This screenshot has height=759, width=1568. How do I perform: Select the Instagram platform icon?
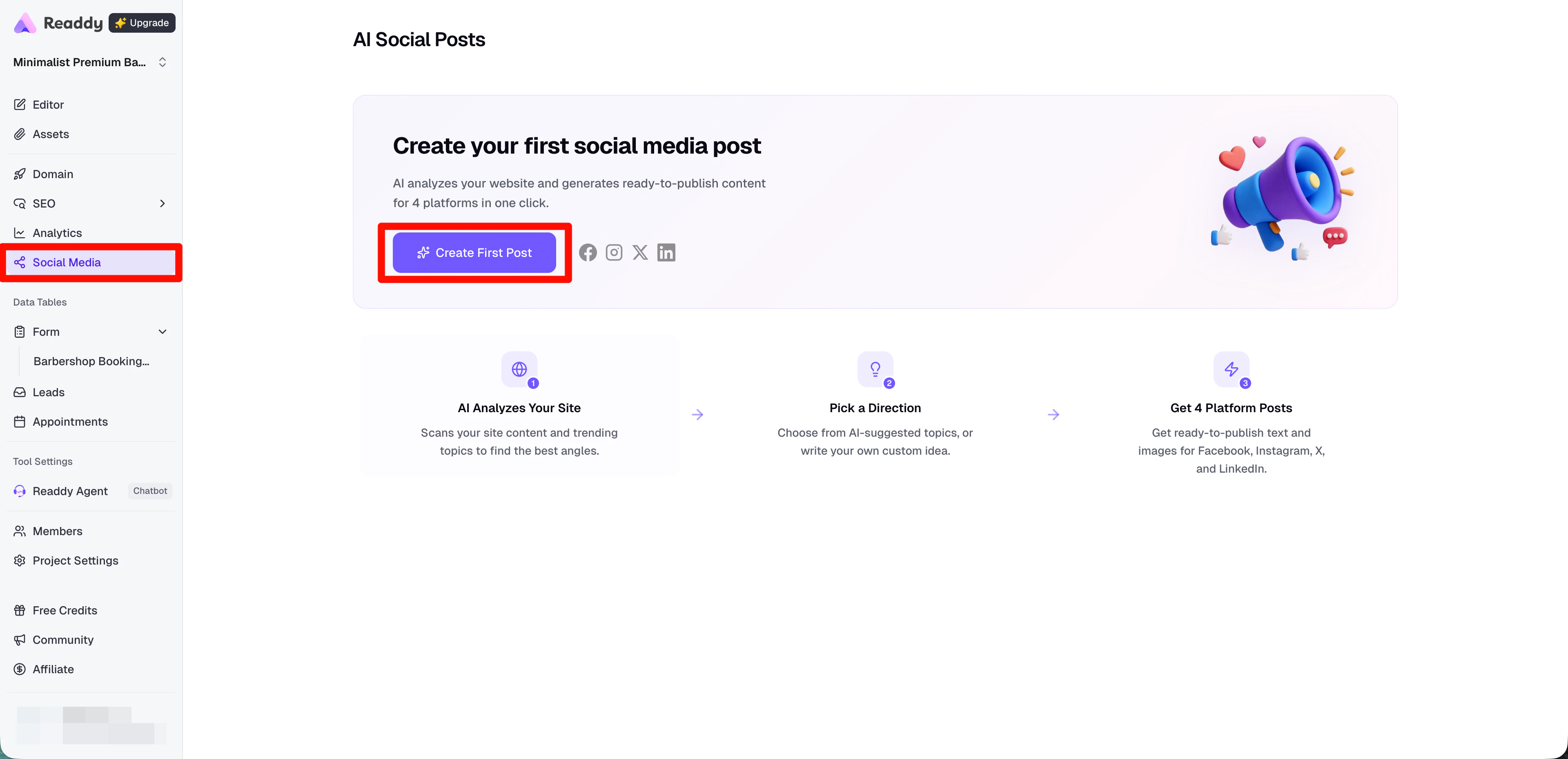pos(614,252)
